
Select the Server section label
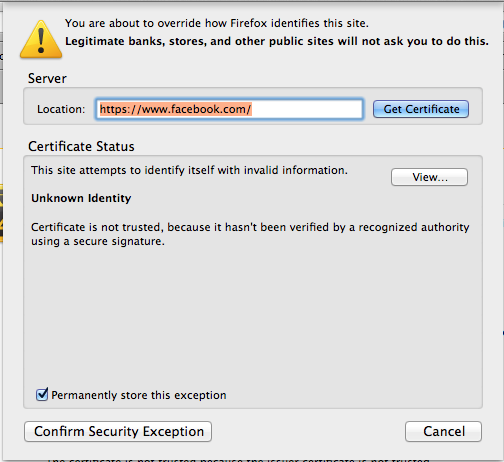pyautogui.click(x=47, y=79)
